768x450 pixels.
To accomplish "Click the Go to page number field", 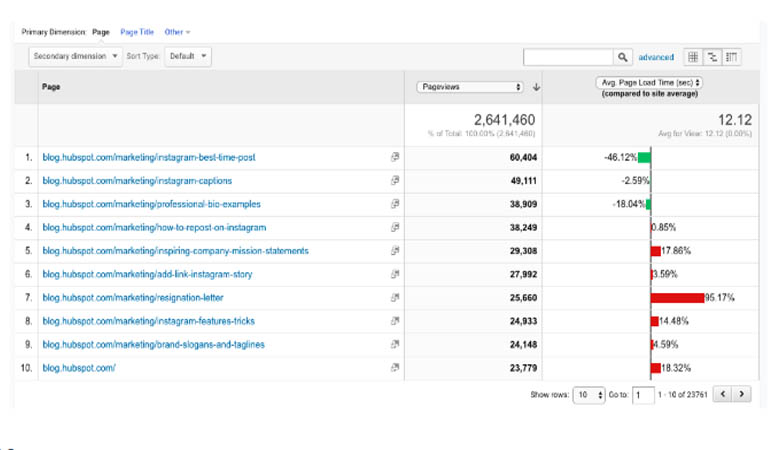I will coord(643,395).
